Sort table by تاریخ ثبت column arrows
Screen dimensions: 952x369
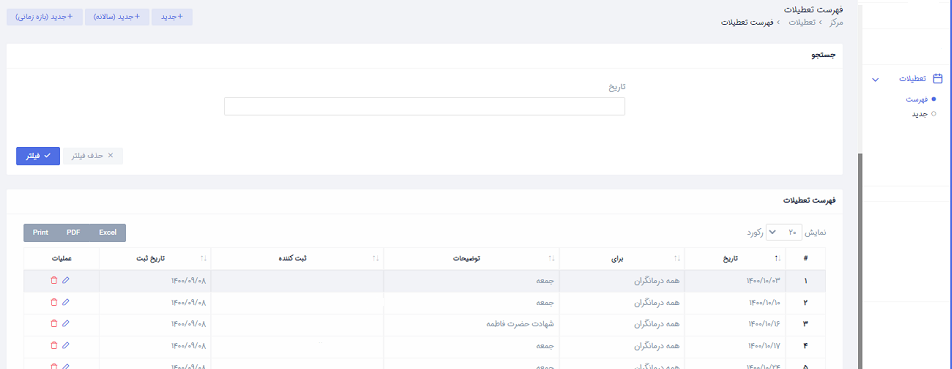tap(203, 259)
